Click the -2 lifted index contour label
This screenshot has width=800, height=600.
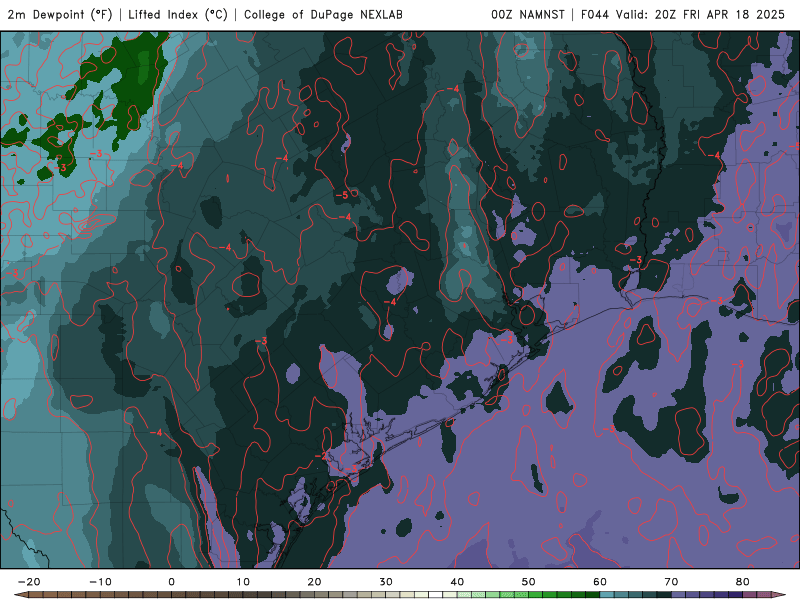pos(320,456)
